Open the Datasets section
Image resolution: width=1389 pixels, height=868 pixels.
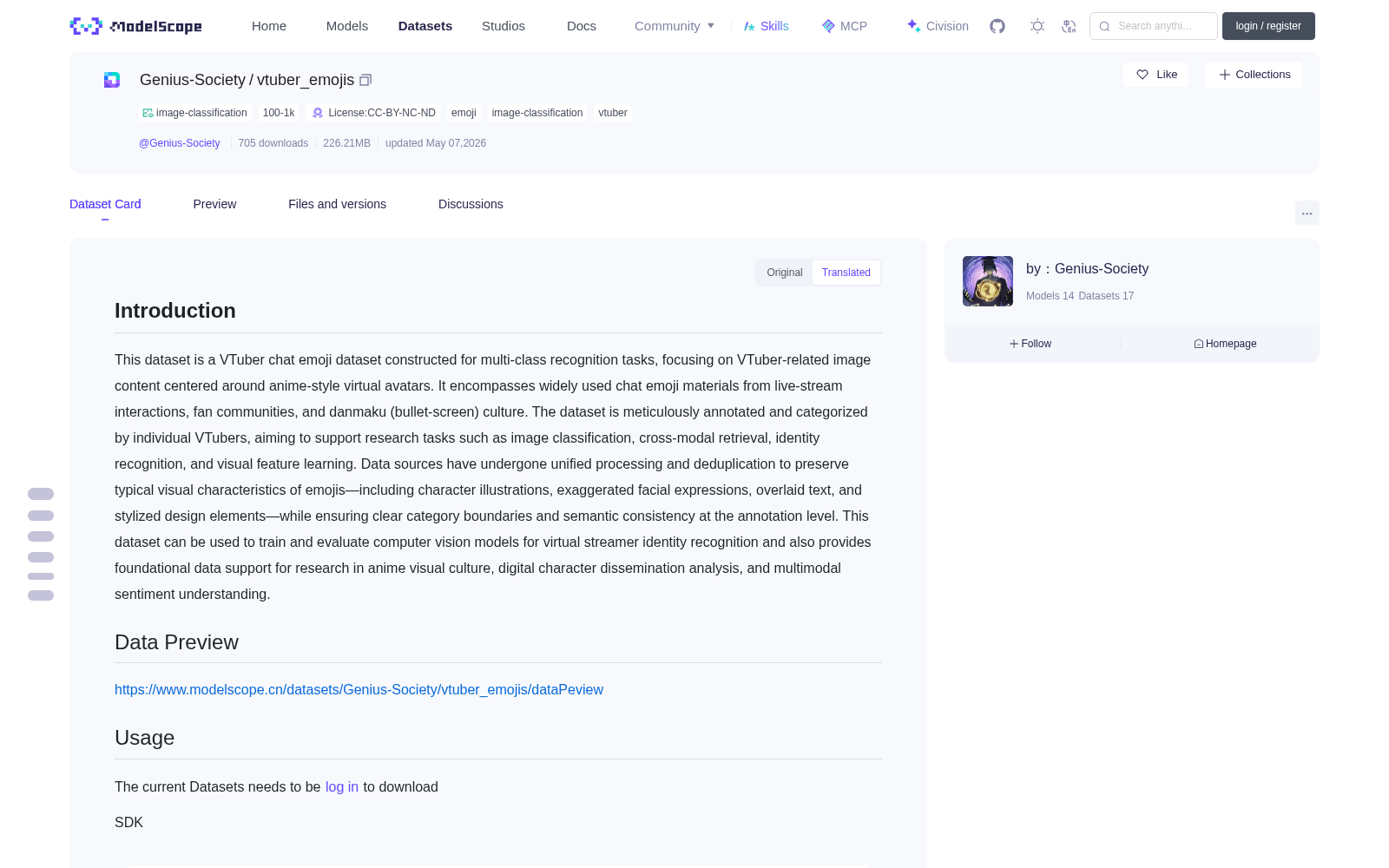point(425,26)
